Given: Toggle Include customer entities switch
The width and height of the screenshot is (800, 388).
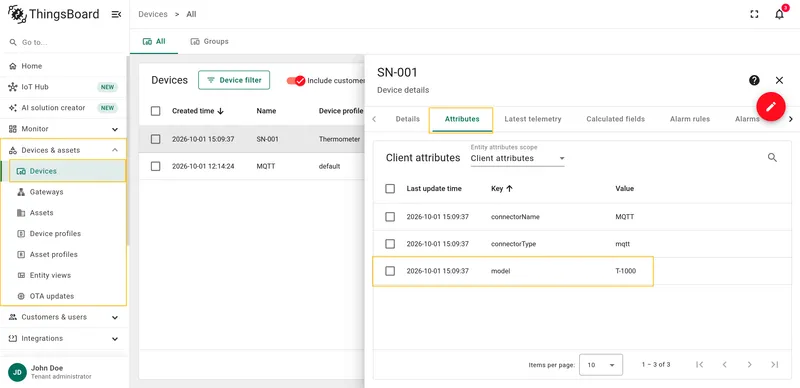Looking at the screenshot, I should (295, 81).
